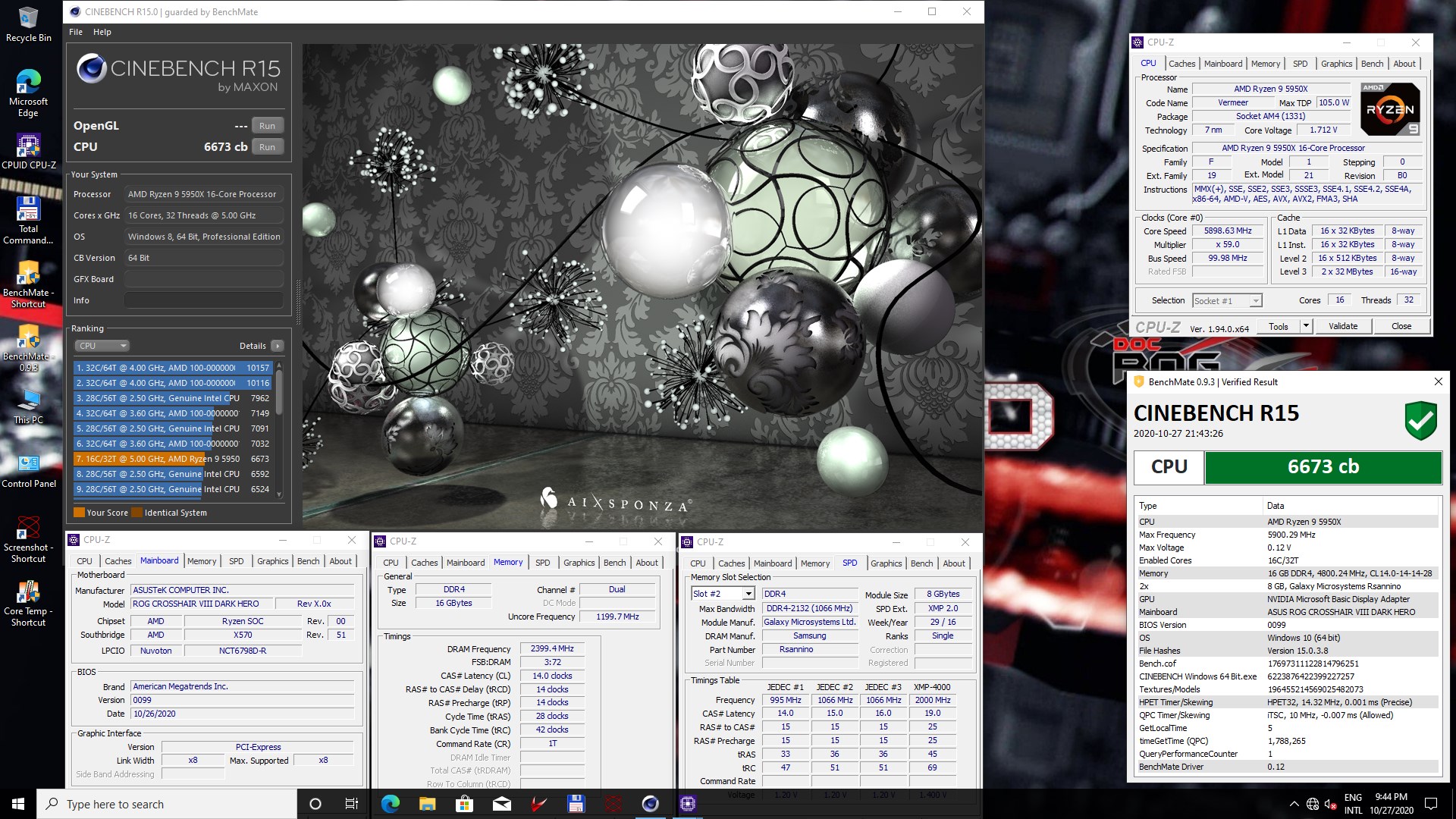The image size is (1456, 819).
Task: Click the BenchMate verified shield icon
Action: [1420, 420]
